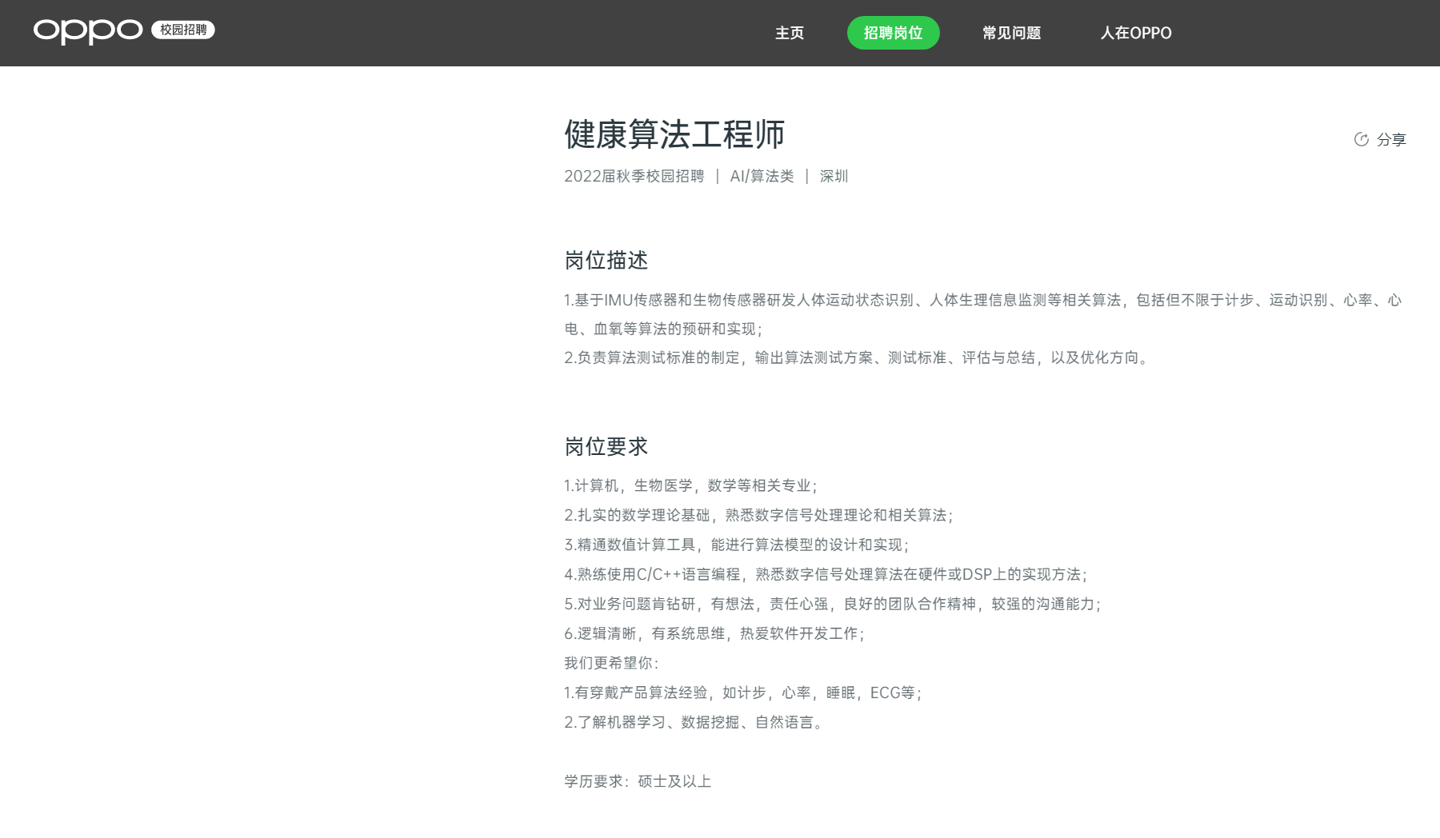Click the OPPO logo in the header

click(x=87, y=31)
